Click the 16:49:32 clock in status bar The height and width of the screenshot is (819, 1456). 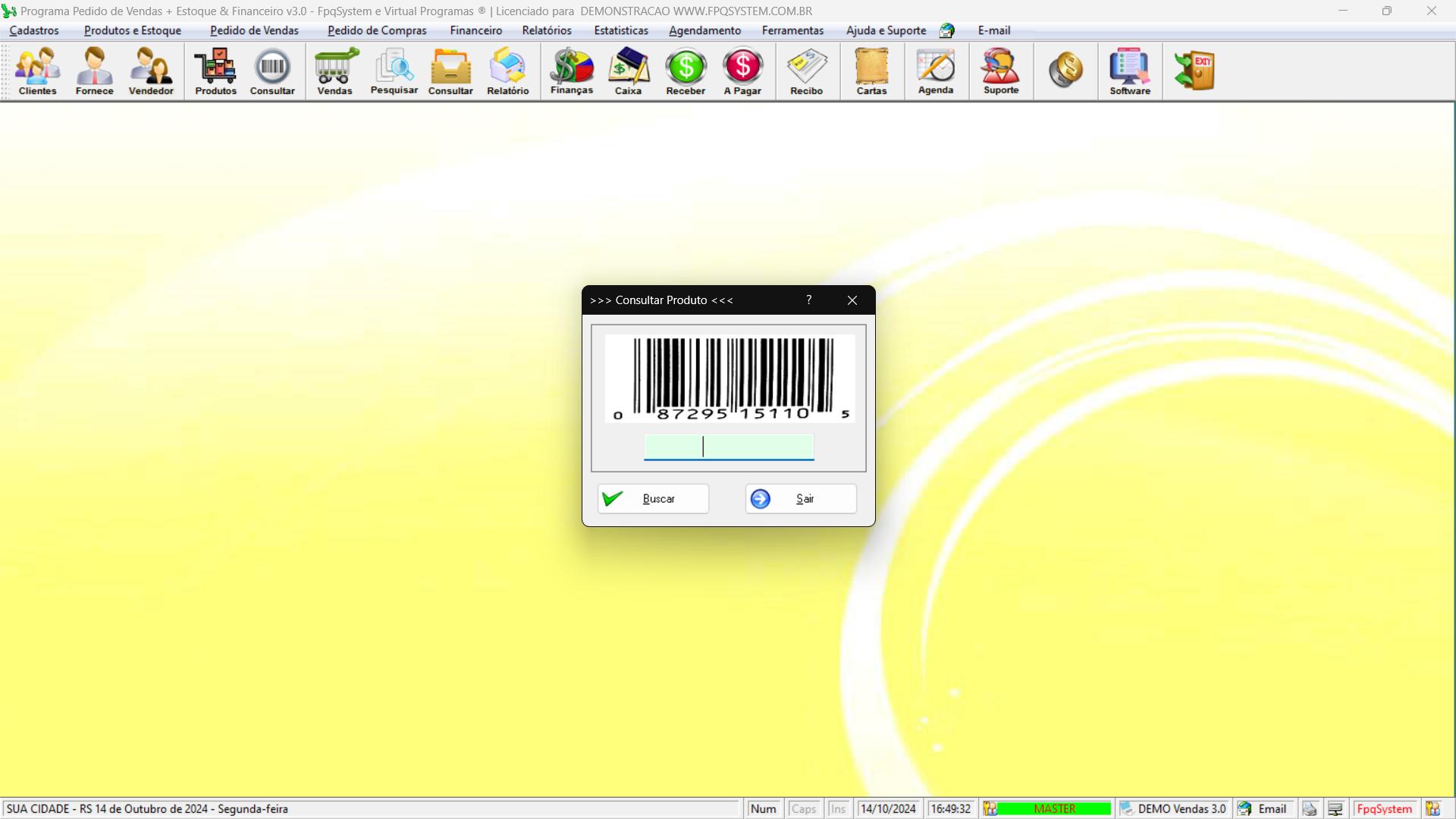point(950,809)
